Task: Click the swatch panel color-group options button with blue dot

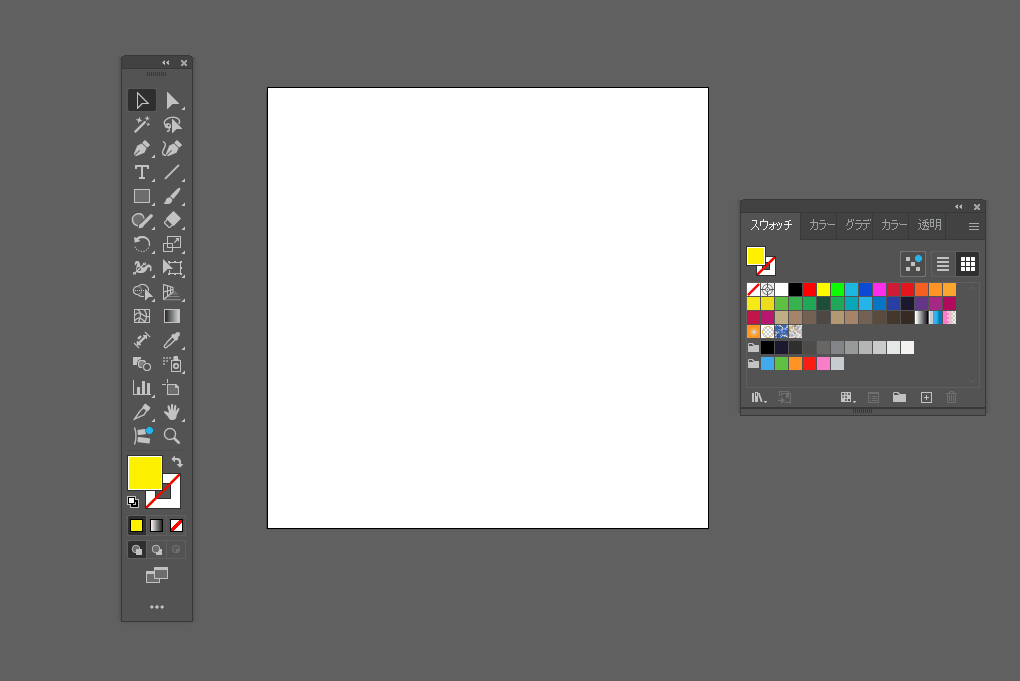Action: (913, 263)
